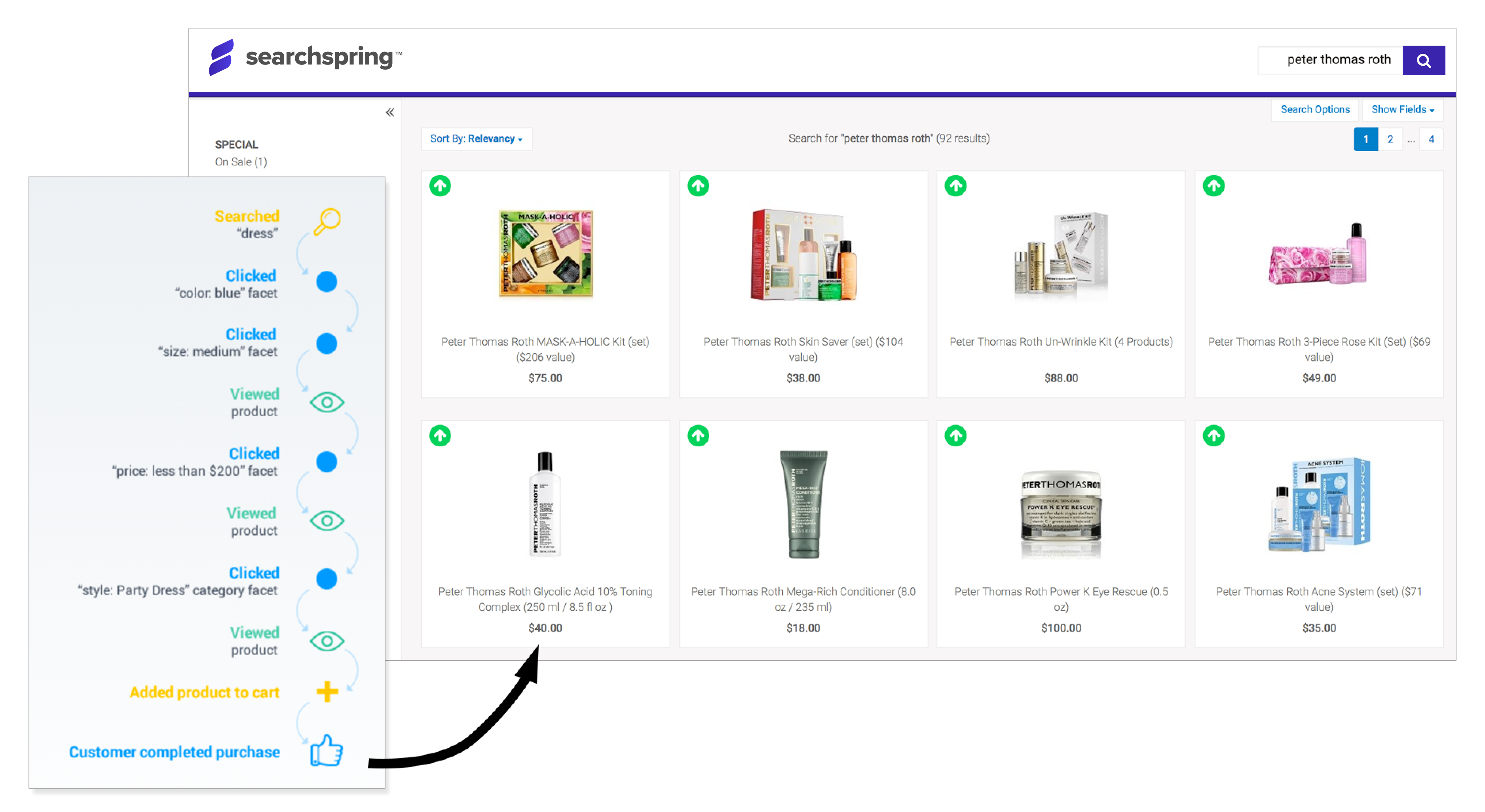Open Search Options

click(x=1314, y=110)
